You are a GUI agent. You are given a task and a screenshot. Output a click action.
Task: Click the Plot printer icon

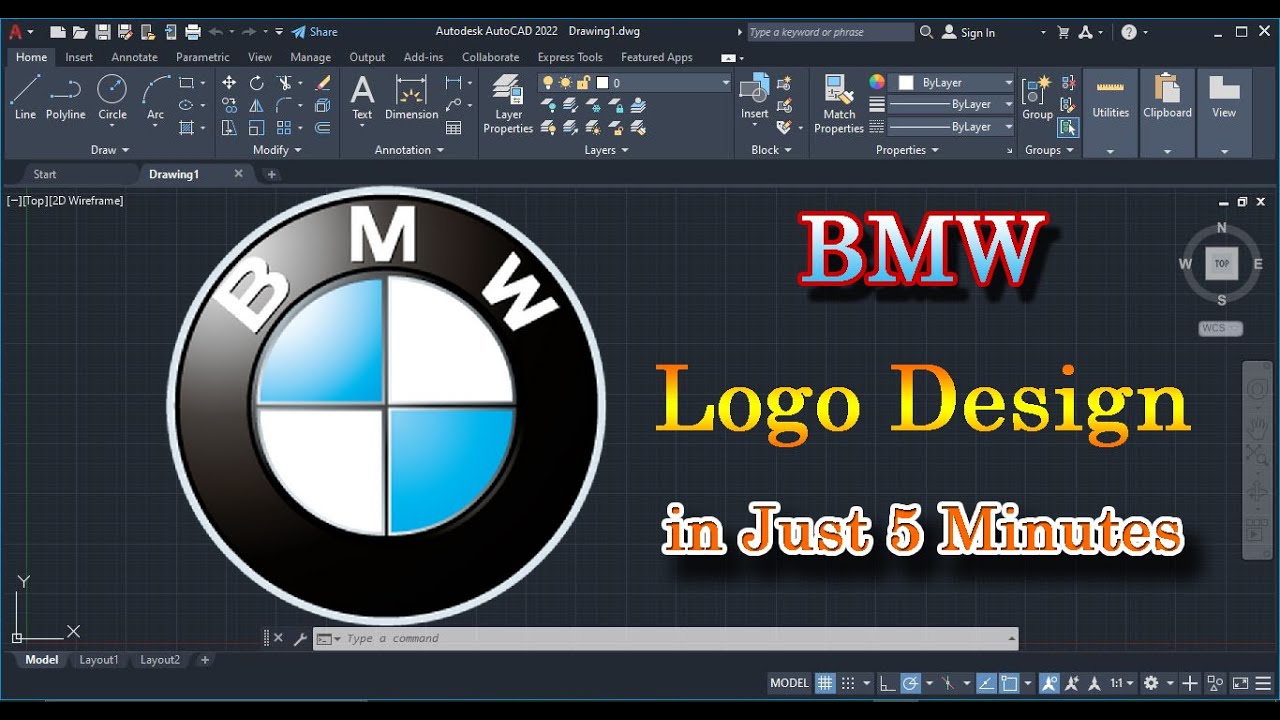click(x=193, y=32)
